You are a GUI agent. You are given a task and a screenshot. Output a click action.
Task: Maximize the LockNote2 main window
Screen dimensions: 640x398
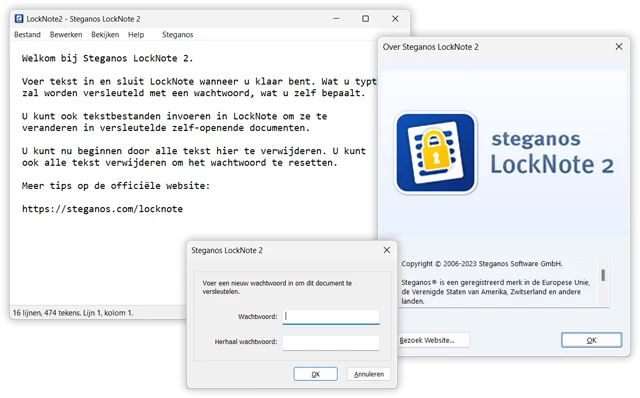(x=365, y=19)
